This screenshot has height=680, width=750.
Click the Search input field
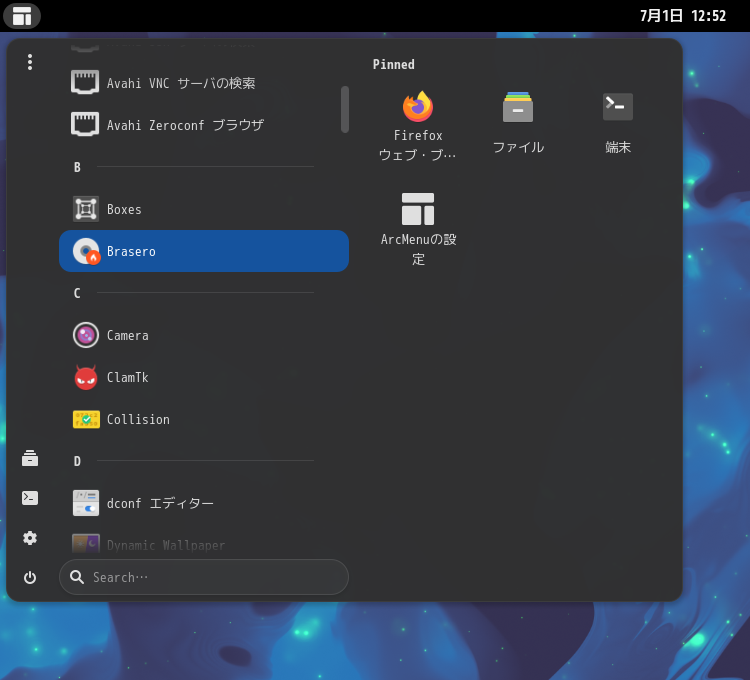click(x=204, y=577)
